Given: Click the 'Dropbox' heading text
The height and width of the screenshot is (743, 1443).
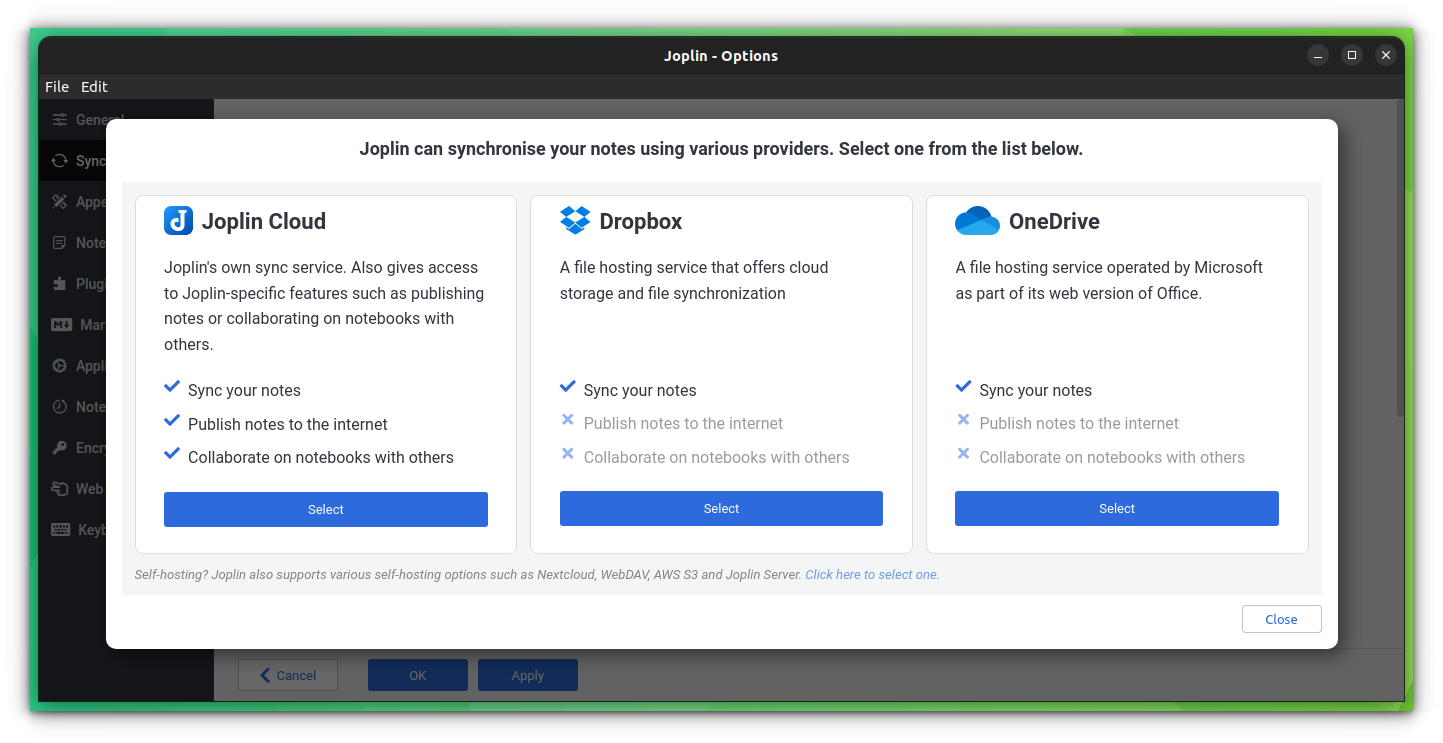Looking at the screenshot, I should (x=641, y=221).
